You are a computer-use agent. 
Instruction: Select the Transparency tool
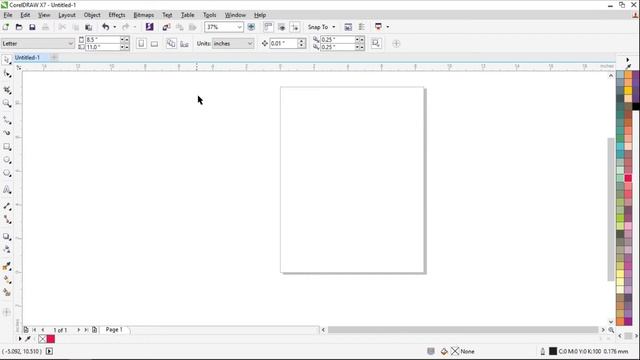[x=7, y=249]
